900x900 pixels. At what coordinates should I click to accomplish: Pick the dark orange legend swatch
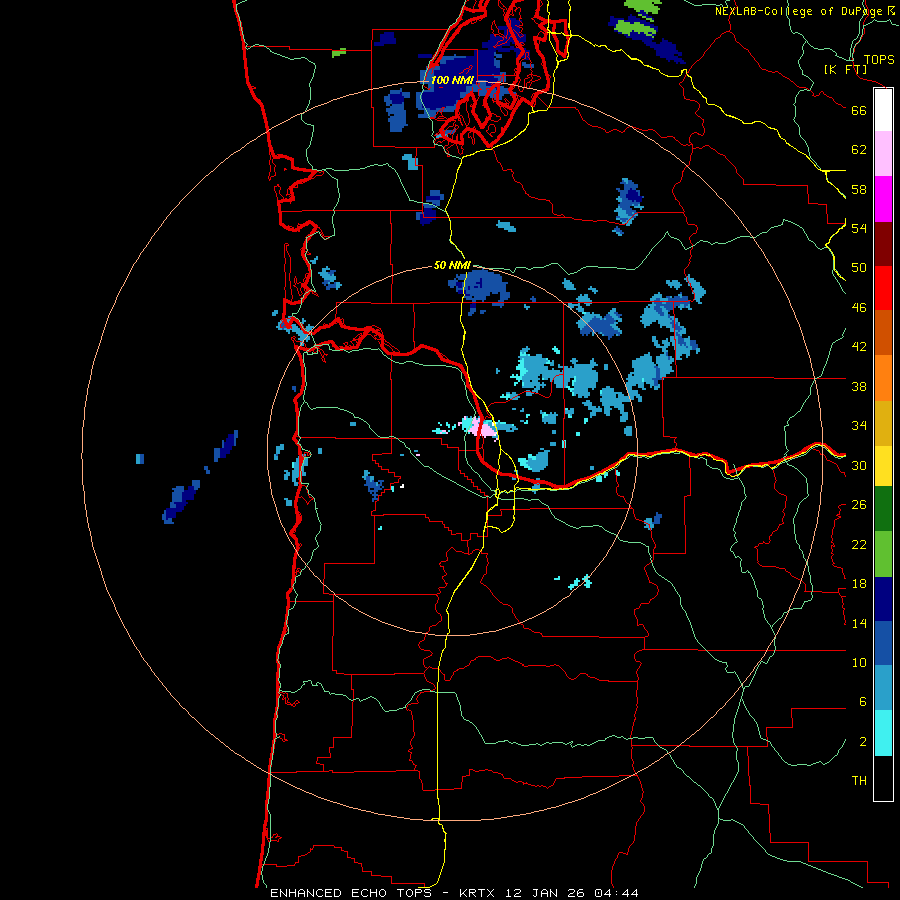point(883,333)
